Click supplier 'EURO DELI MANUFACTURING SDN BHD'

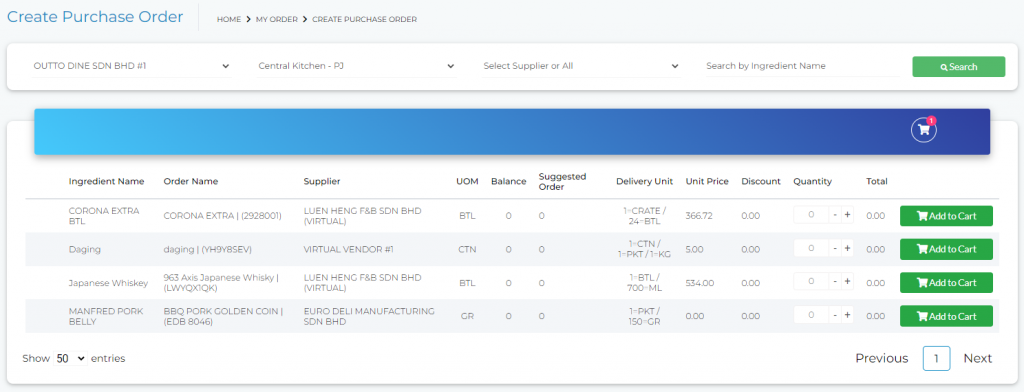[369, 316]
